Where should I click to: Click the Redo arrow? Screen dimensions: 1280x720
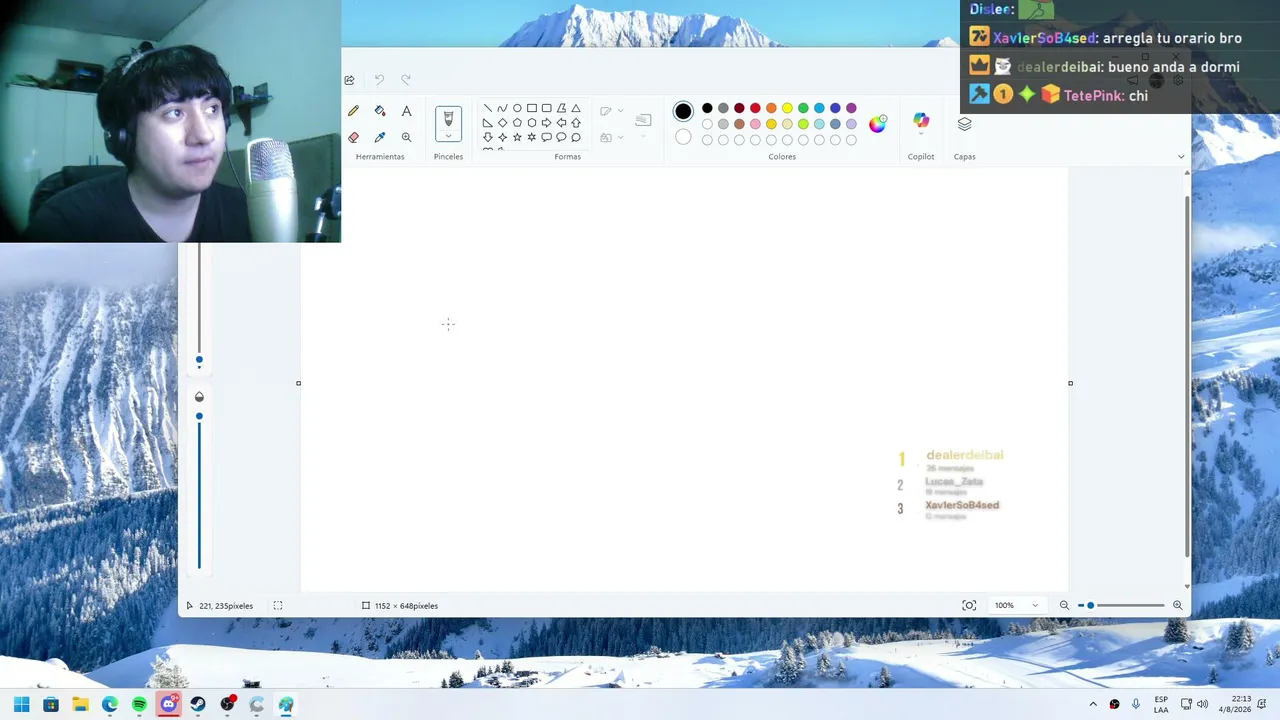[406, 80]
